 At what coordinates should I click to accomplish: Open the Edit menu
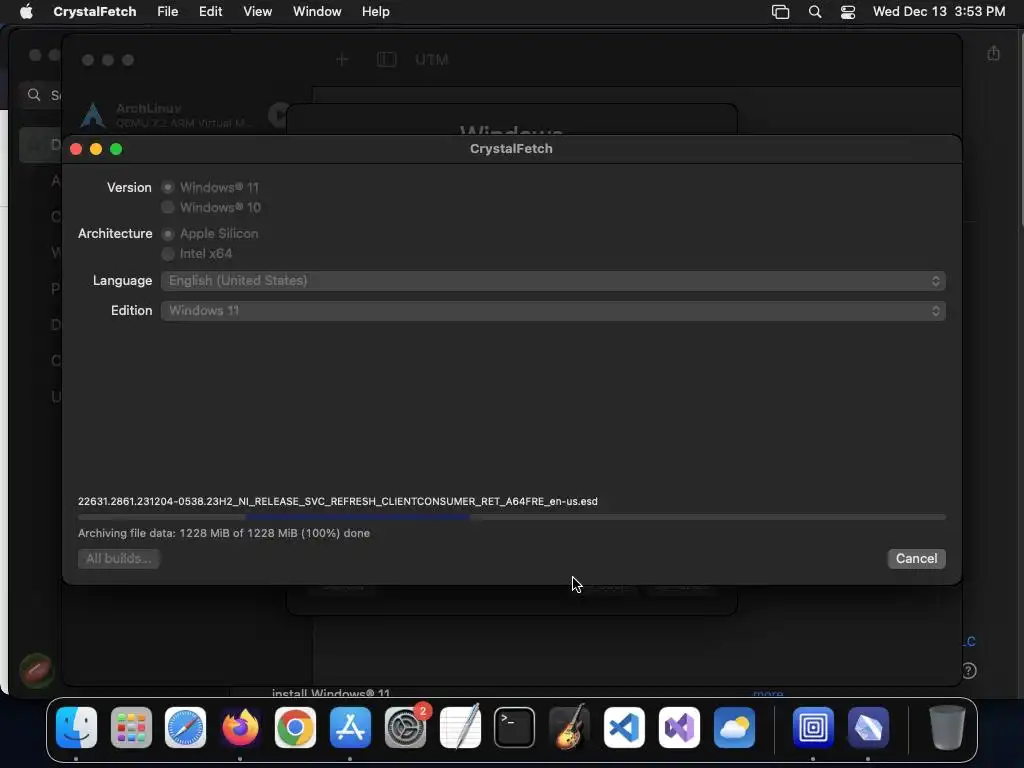210,12
